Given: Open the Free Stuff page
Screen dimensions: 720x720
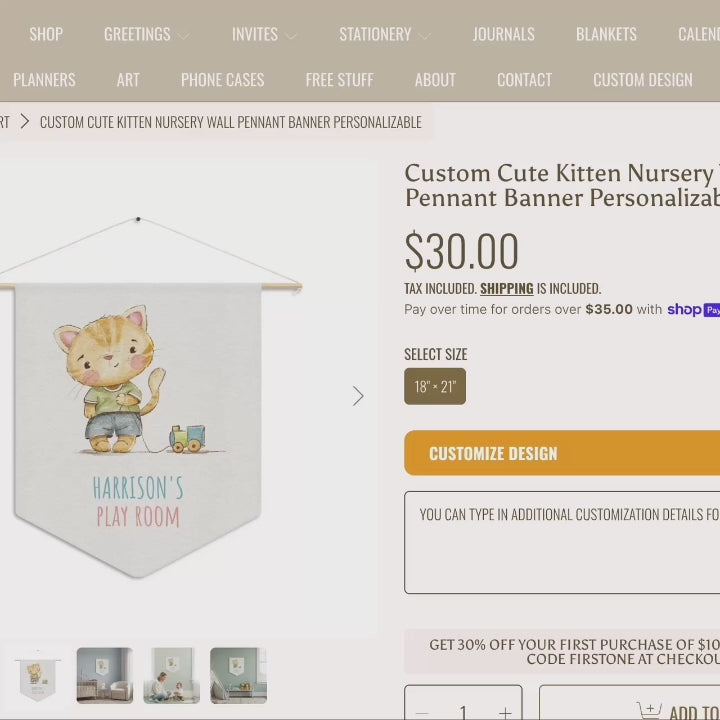Looking at the screenshot, I should 339,80.
